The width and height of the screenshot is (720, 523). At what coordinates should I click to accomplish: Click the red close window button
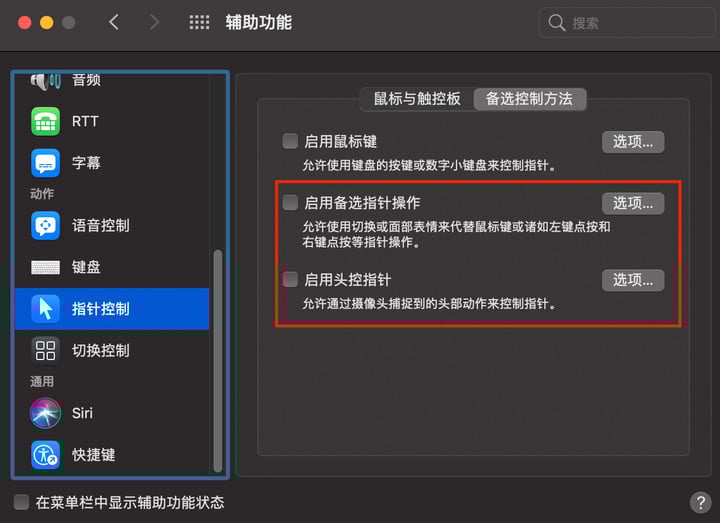(x=24, y=22)
